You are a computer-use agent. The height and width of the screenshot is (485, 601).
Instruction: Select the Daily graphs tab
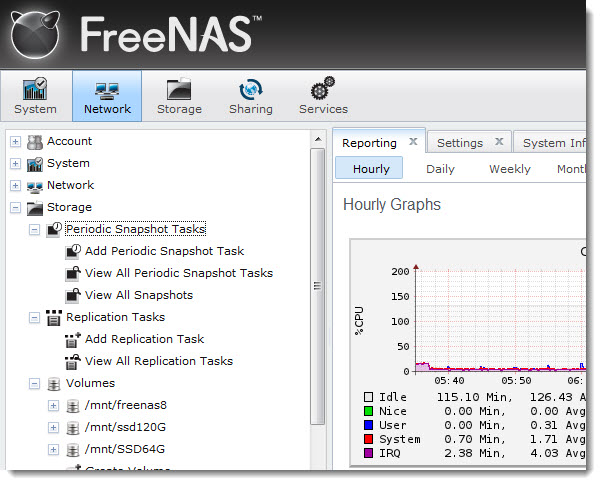[x=440, y=169]
